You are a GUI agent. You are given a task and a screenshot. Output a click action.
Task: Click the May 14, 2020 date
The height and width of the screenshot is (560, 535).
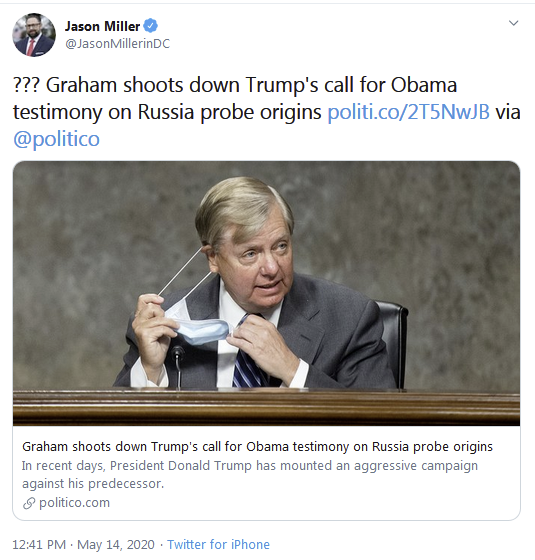point(116,545)
